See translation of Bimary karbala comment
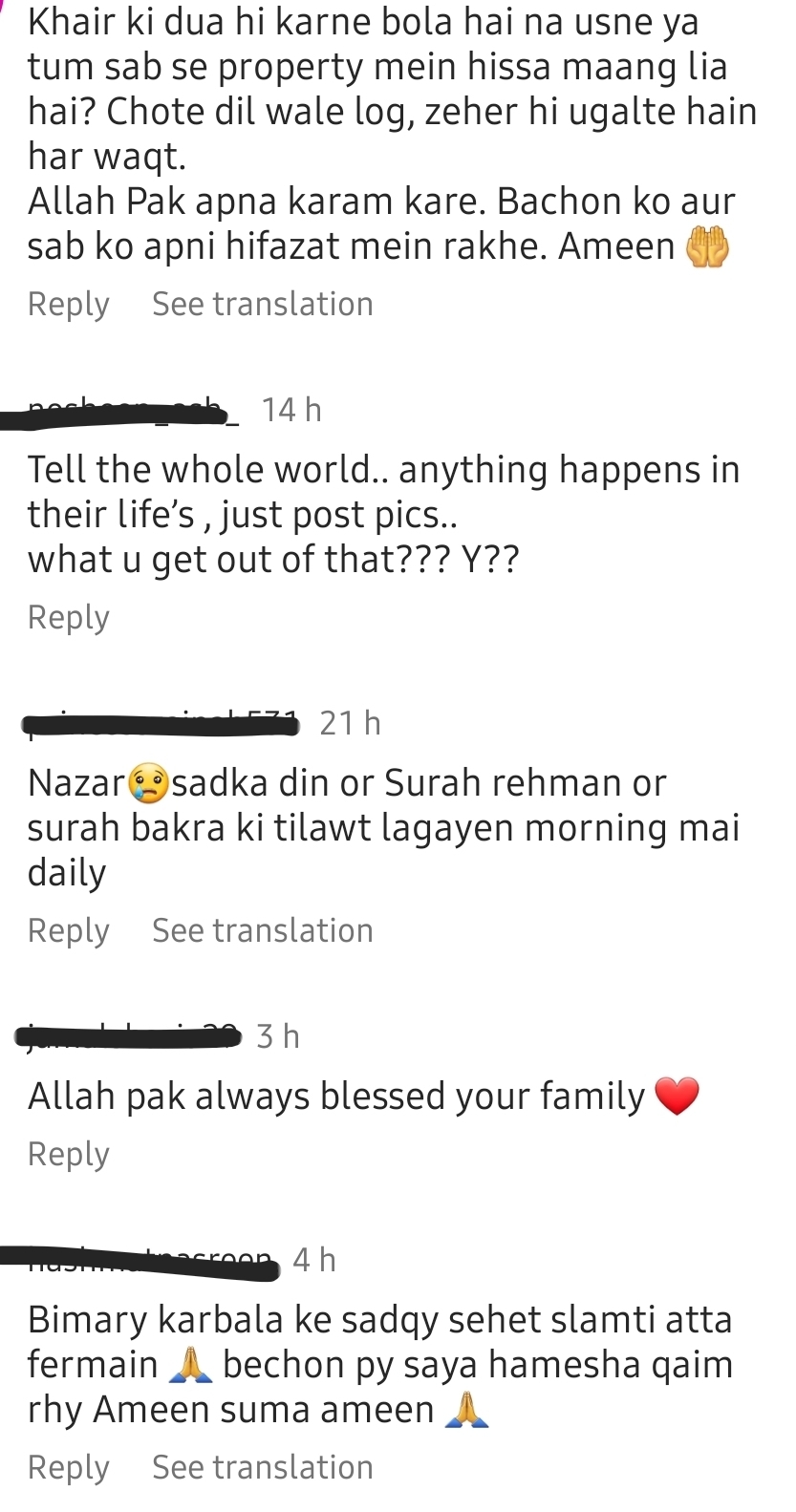The image size is (796, 1512). (263, 1467)
